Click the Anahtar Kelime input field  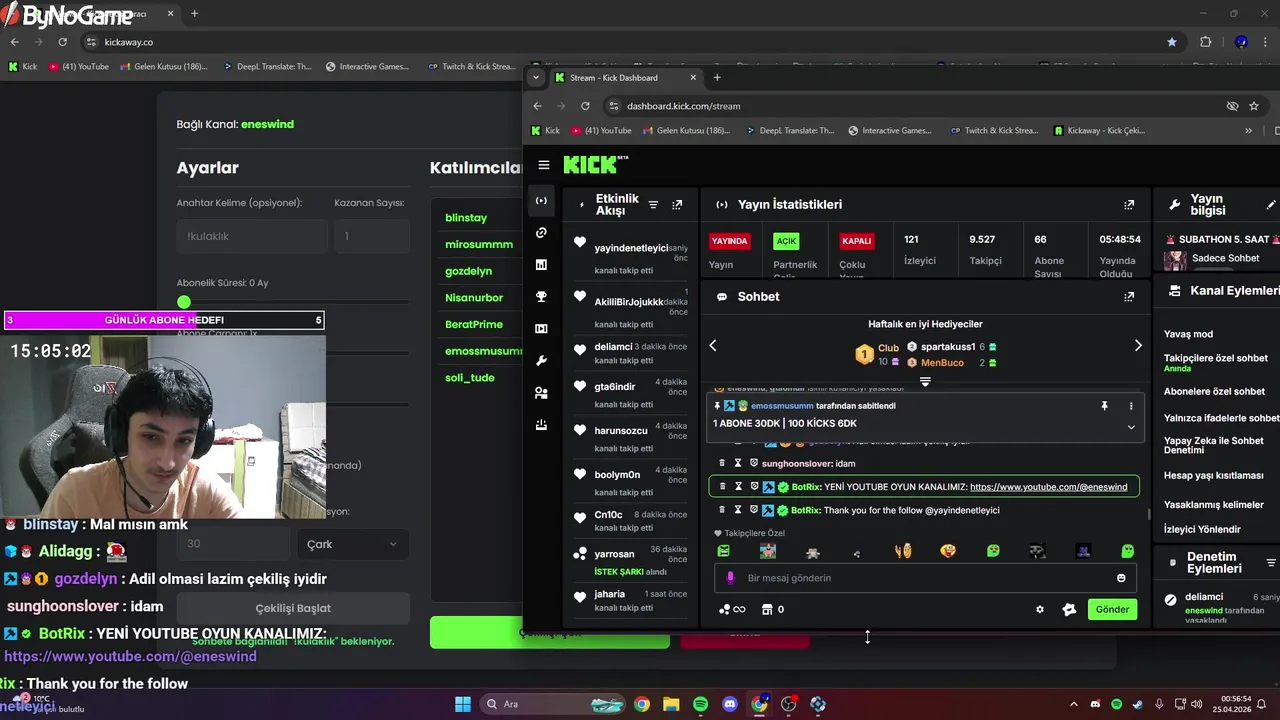coord(252,236)
